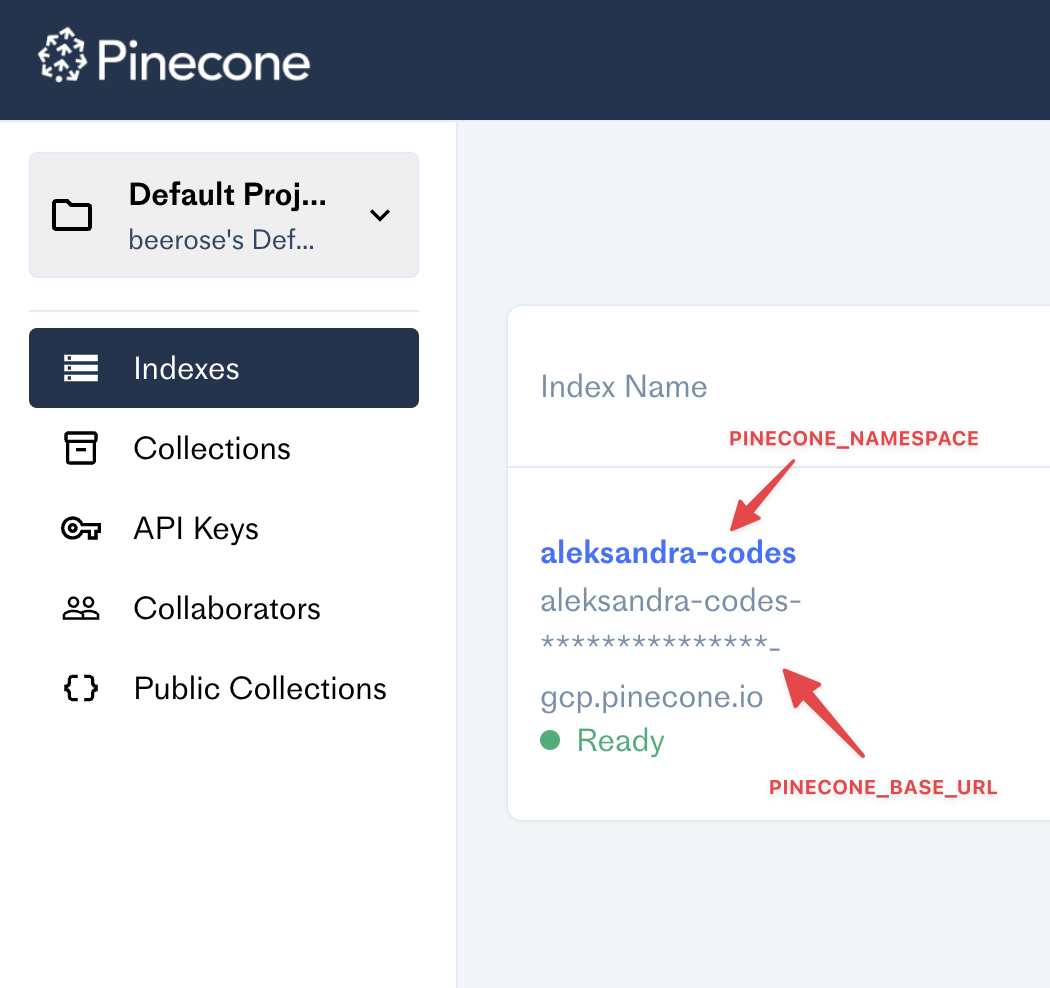Open the Collaborators menu label
This screenshot has width=1050, height=988.
pyautogui.click(x=227, y=608)
